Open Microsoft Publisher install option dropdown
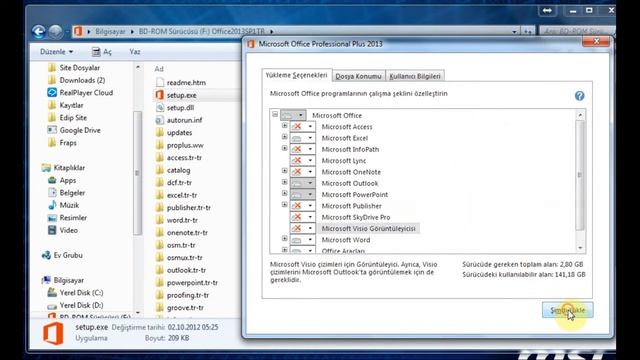Viewport: 640px width, 360px height. pos(302,206)
